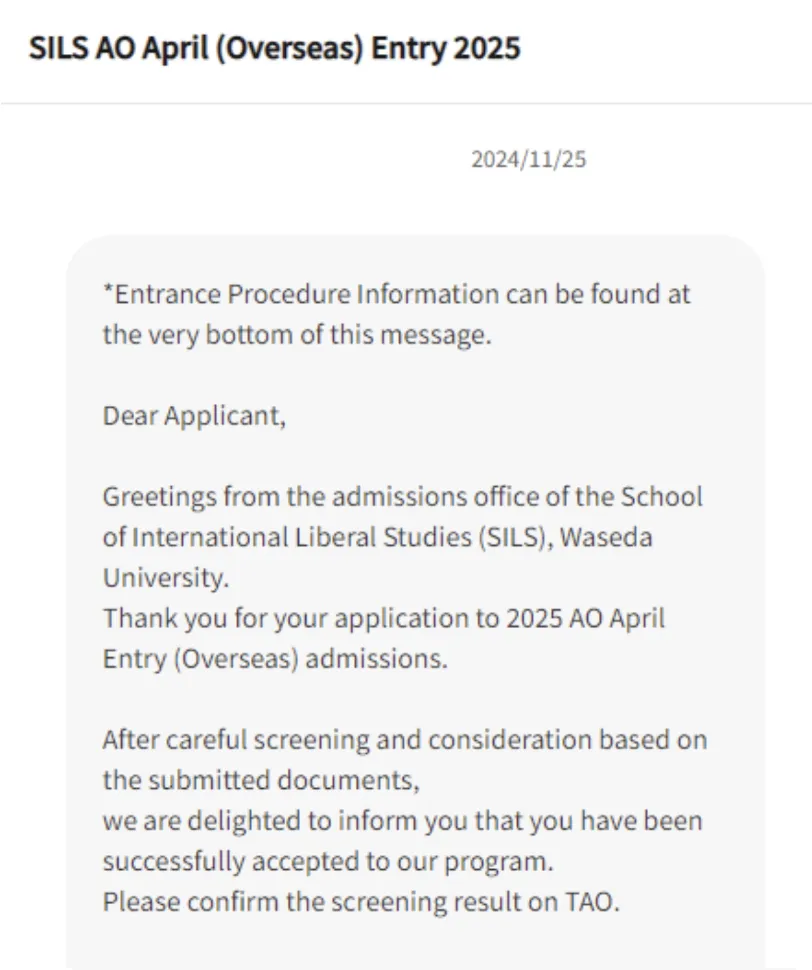Click the "Dear Applicant," salutation
812x970 pixels.
pos(194,415)
